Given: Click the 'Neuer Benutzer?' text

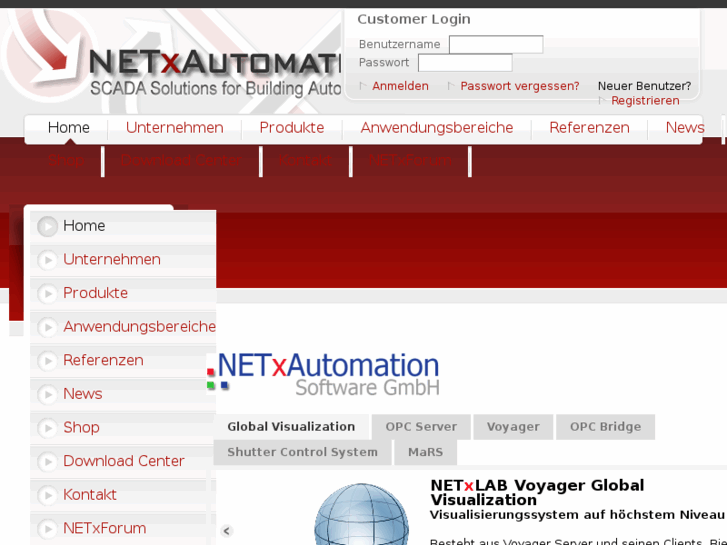Looking at the screenshot, I should pyautogui.click(x=644, y=86).
